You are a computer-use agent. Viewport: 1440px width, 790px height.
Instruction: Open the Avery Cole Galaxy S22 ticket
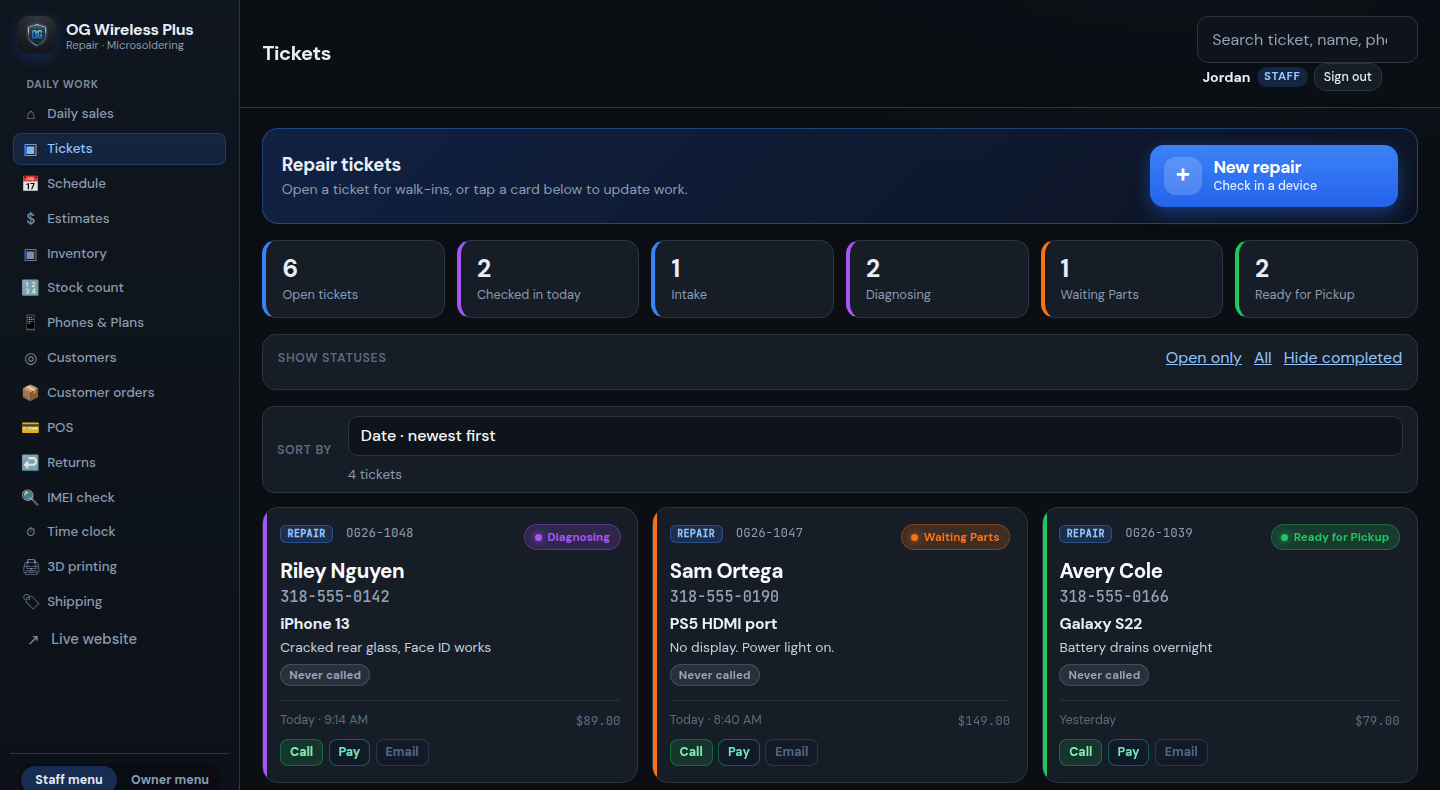point(1230,645)
